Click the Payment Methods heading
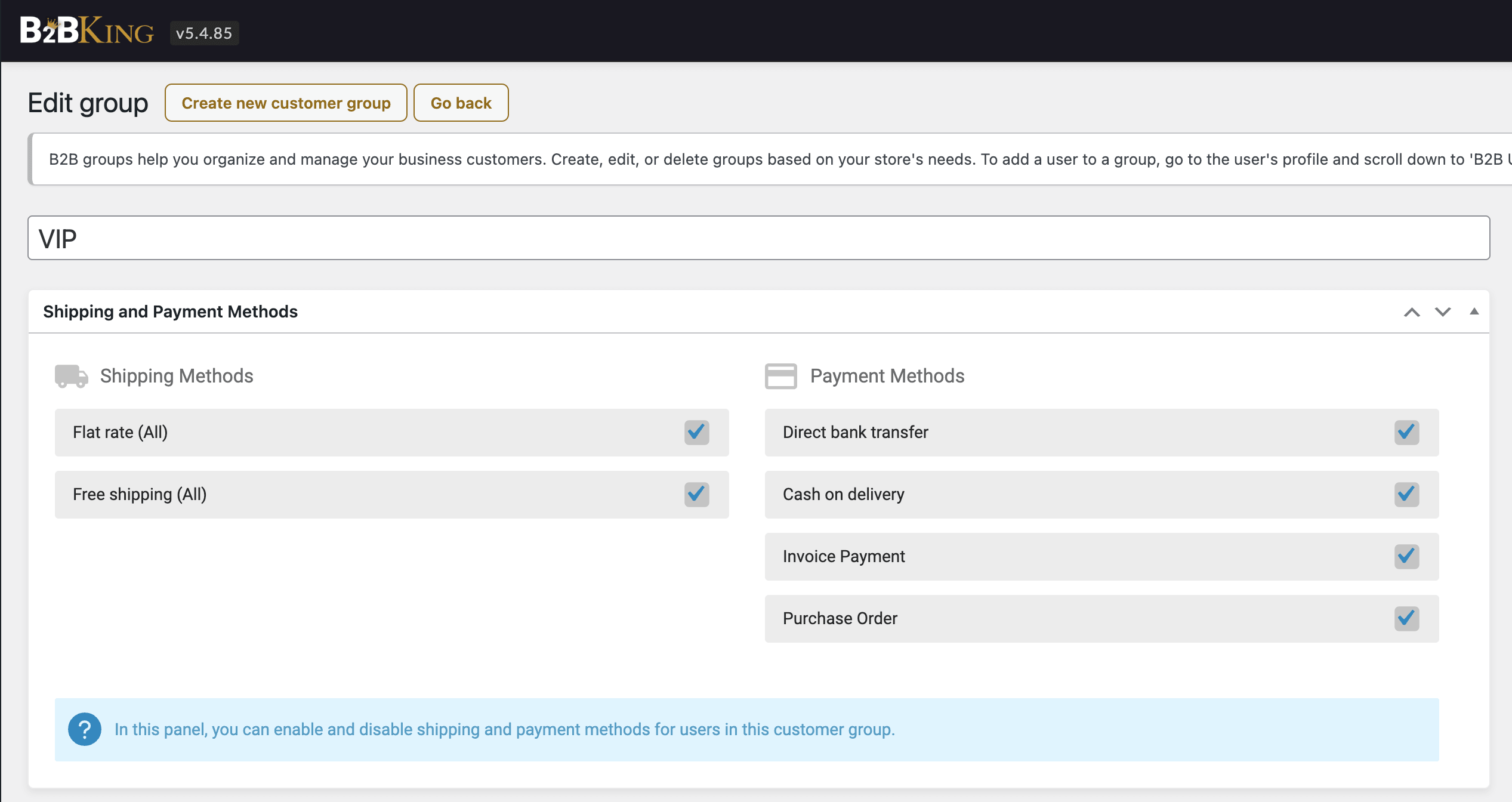The width and height of the screenshot is (1512, 802). (887, 376)
